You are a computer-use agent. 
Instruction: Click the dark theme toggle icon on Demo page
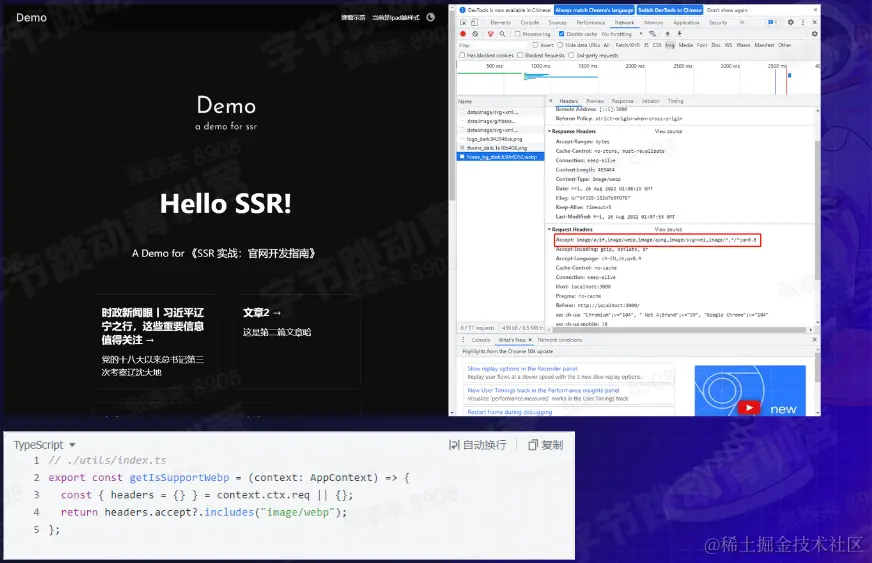(430, 17)
